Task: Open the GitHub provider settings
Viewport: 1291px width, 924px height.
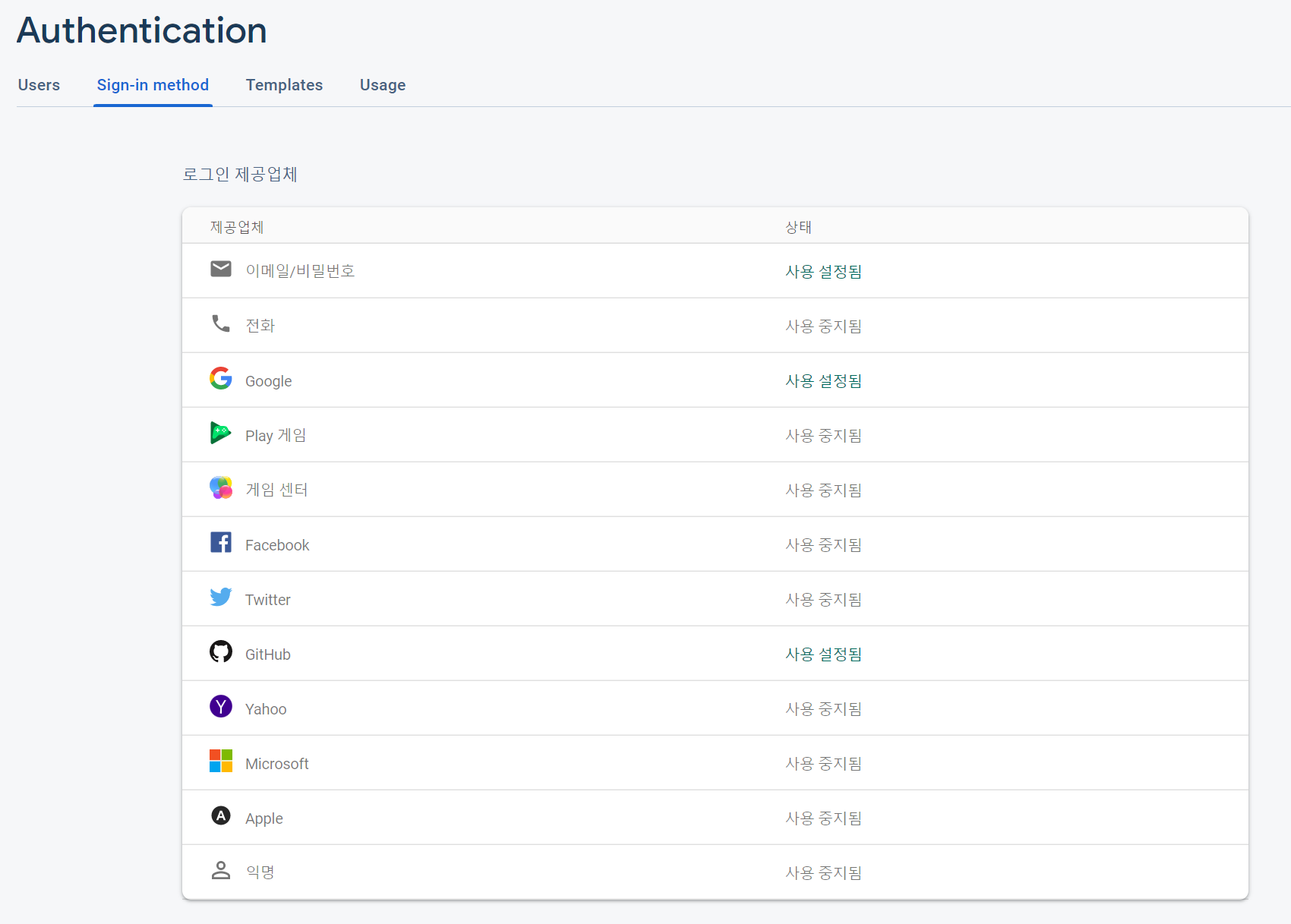Action: point(715,654)
